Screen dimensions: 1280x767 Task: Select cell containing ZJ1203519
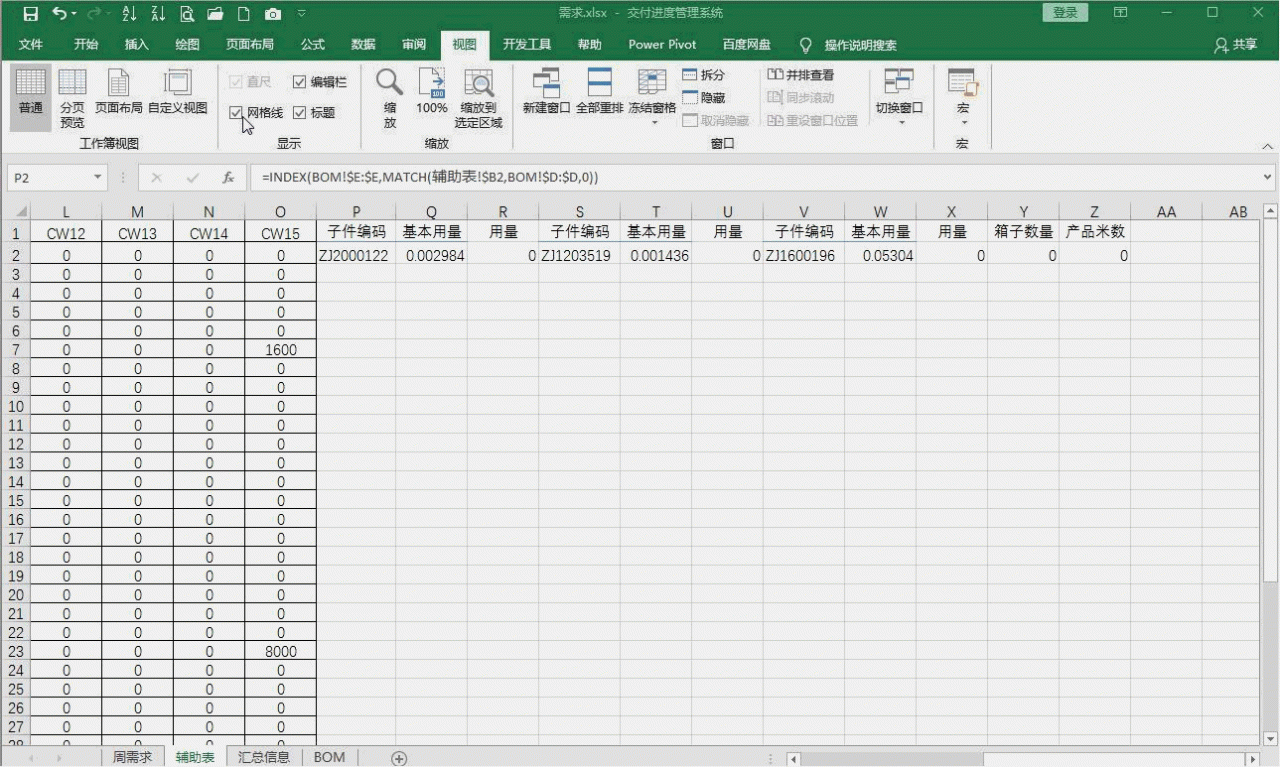(579, 256)
